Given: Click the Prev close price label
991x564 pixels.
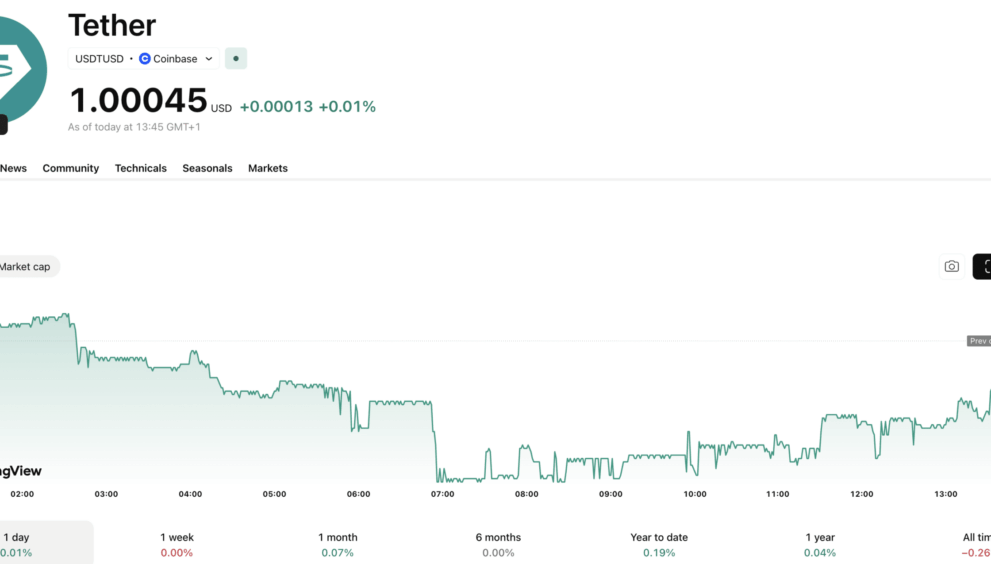Looking at the screenshot, I should coord(979,341).
